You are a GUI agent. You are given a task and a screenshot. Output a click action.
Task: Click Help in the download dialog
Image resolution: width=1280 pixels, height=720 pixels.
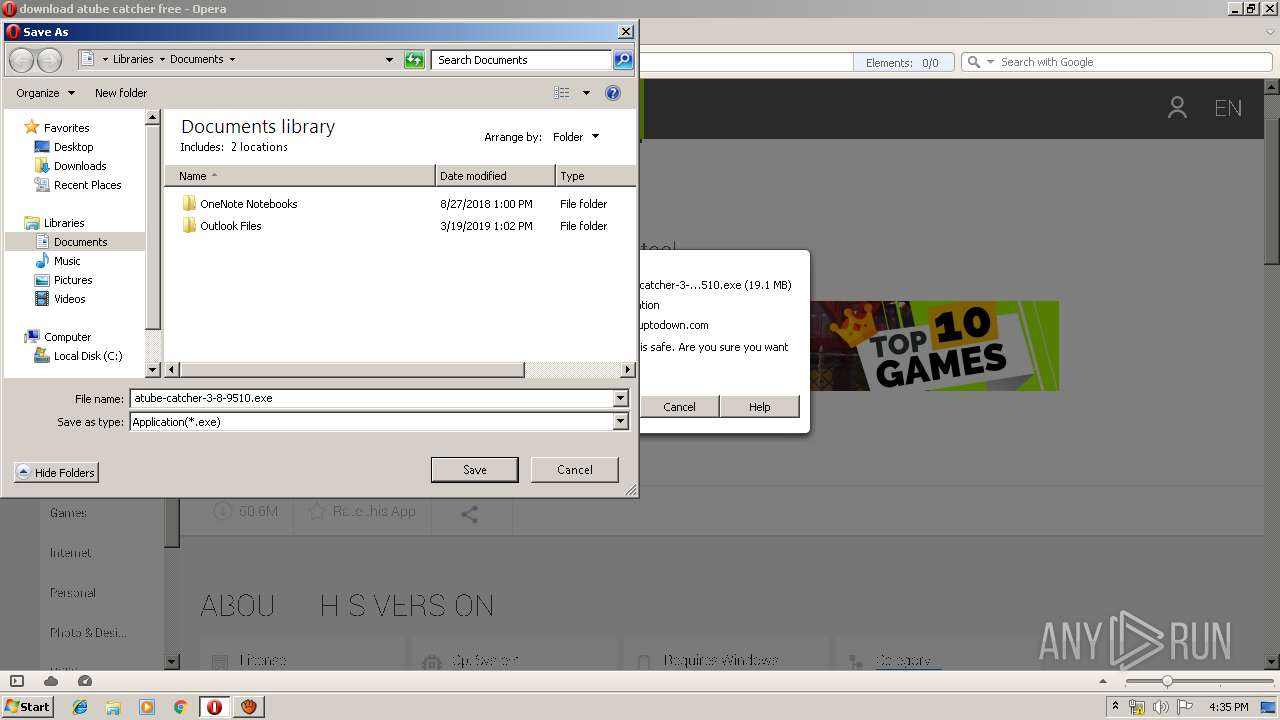759,407
